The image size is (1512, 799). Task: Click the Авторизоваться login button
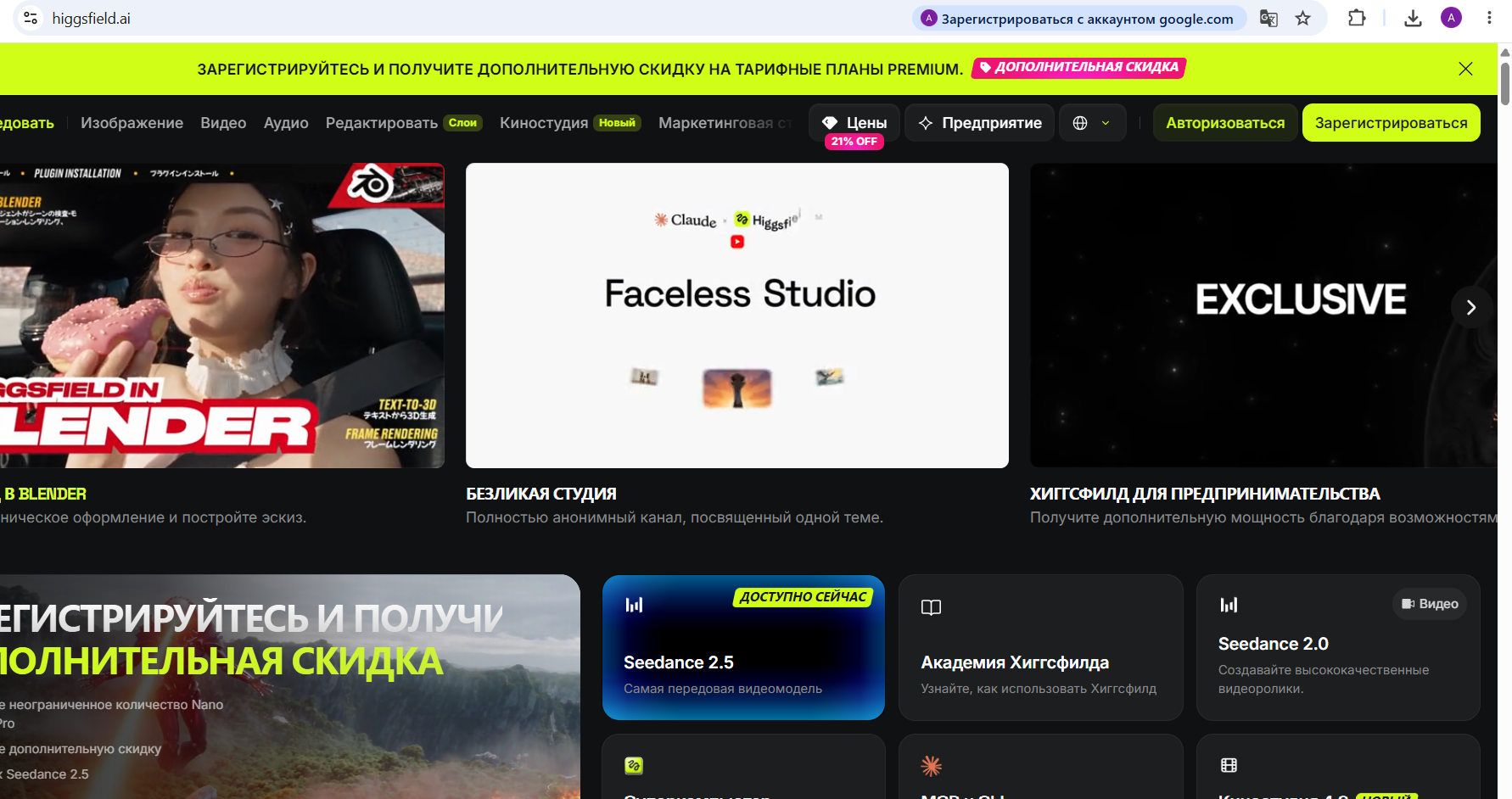point(1225,123)
